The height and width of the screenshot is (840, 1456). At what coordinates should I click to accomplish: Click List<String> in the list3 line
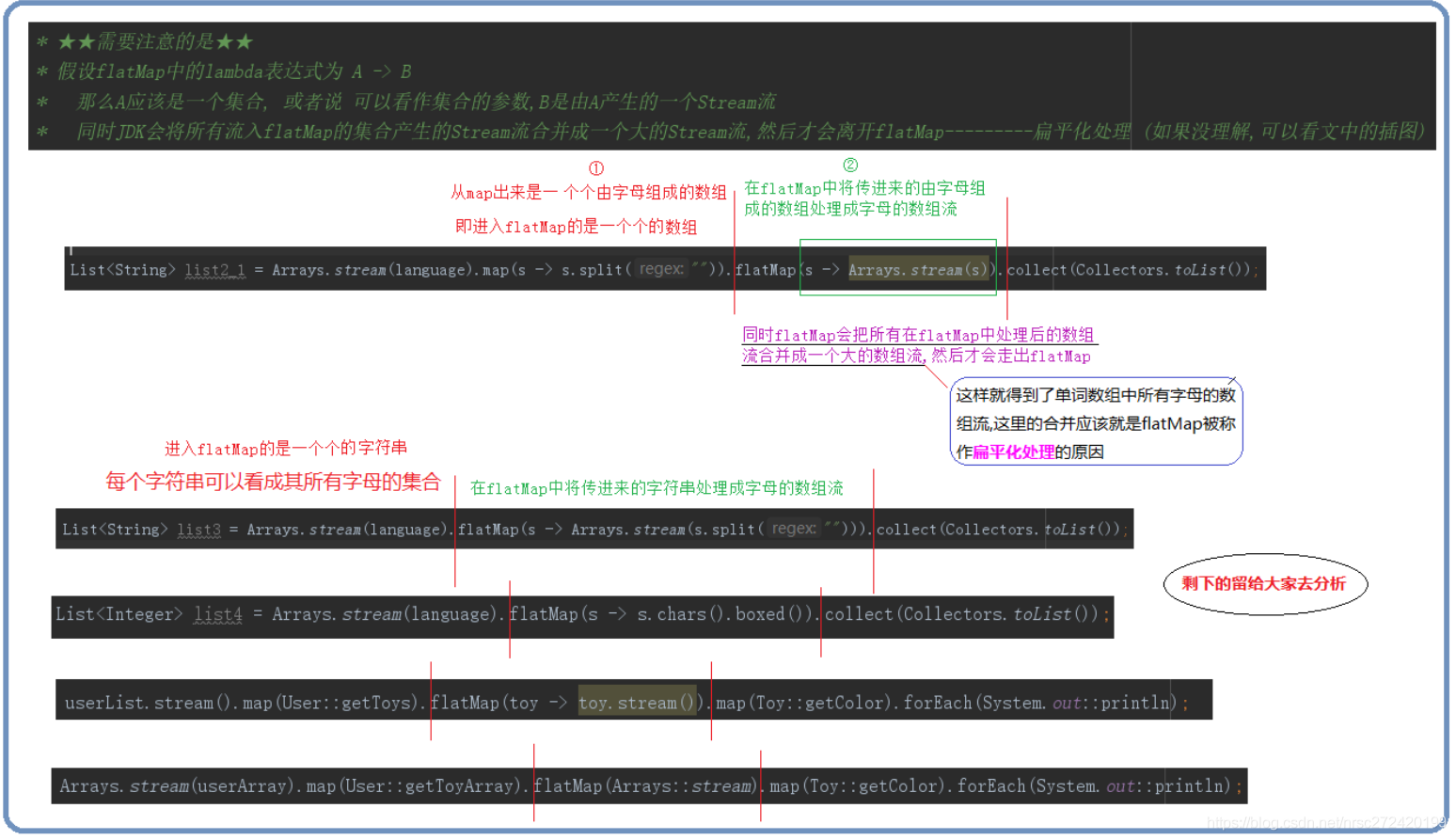coord(115,530)
